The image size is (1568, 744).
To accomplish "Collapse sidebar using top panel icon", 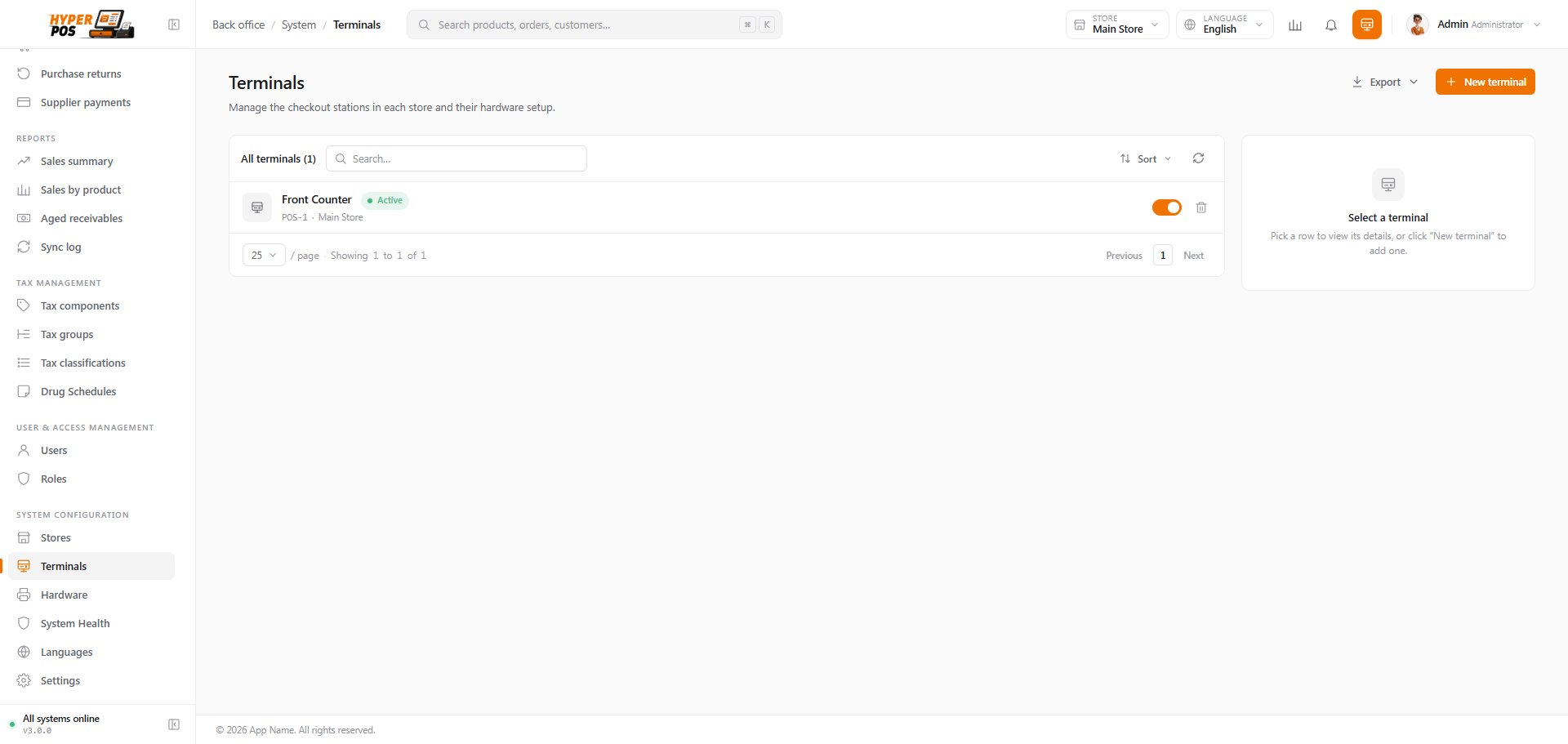I will coord(174,25).
